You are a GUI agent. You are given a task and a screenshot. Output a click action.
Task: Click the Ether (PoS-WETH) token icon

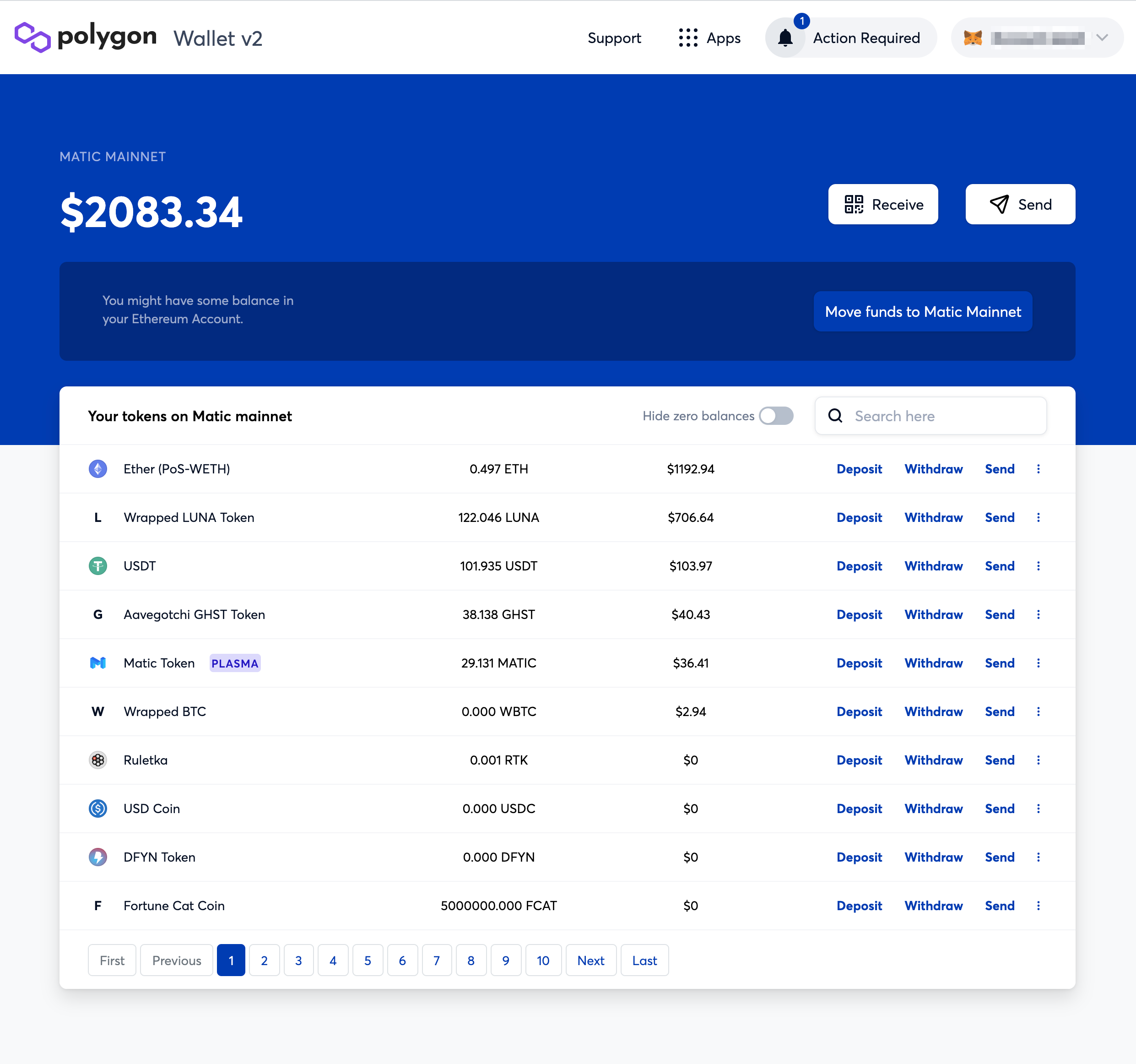click(97, 469)
